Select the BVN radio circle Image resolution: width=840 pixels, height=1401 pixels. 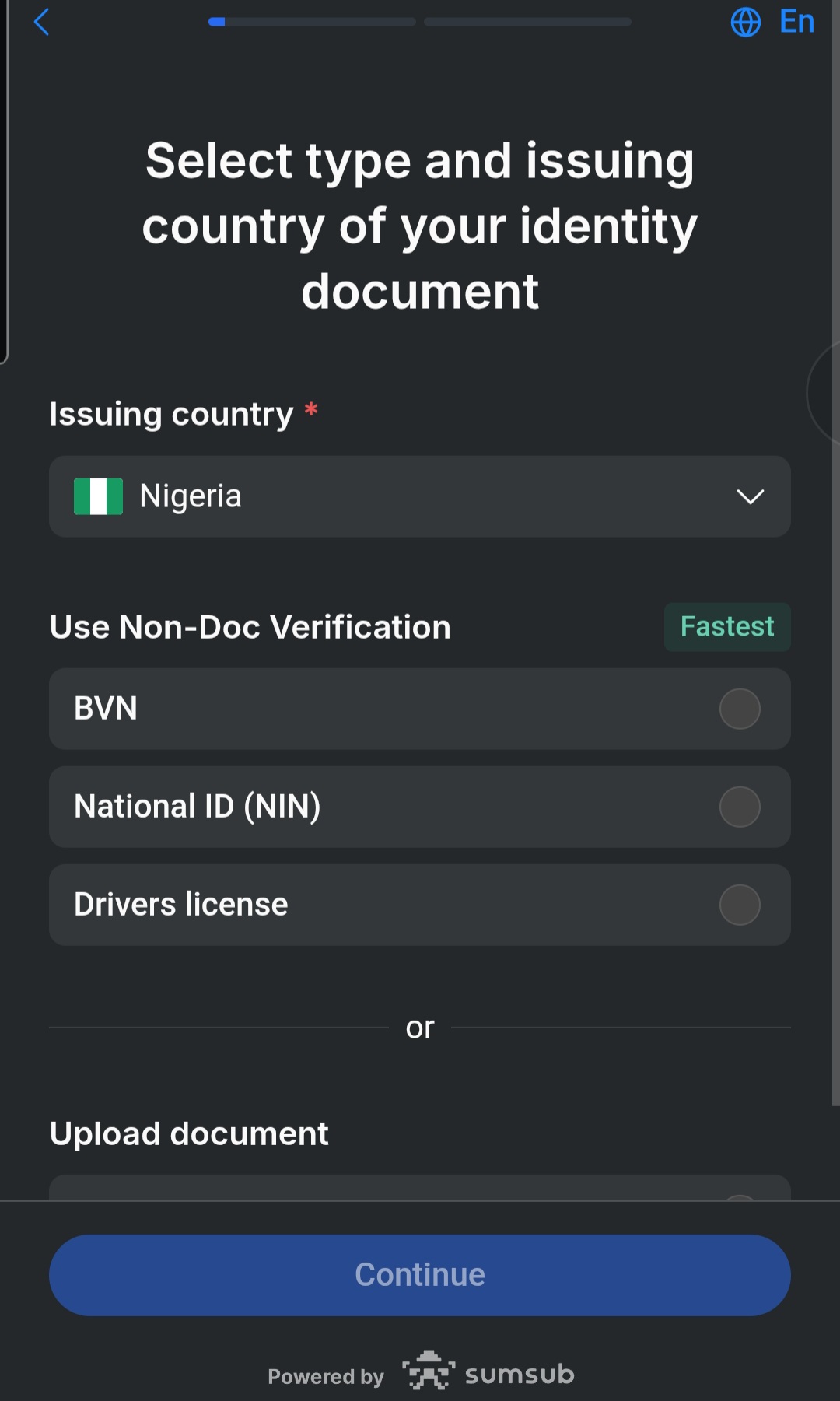[740, 709]
